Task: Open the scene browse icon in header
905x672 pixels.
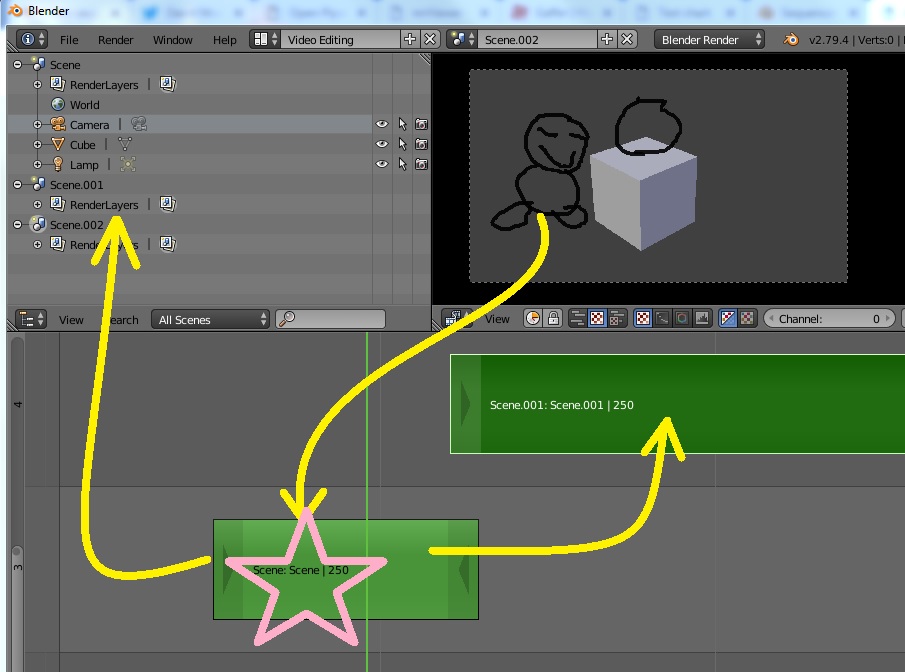Action: [462, 39]
